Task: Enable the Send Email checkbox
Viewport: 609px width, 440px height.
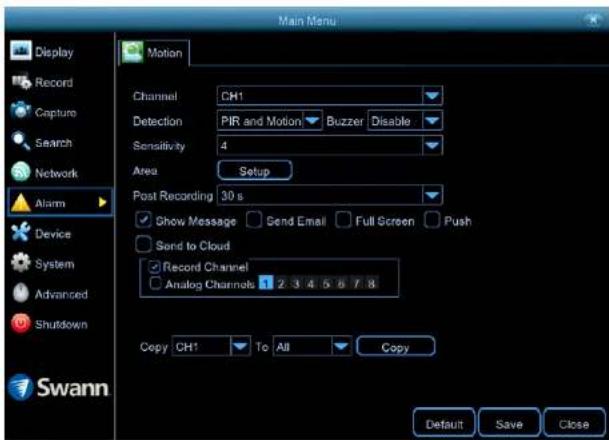Action: click(x=254, y=220)
